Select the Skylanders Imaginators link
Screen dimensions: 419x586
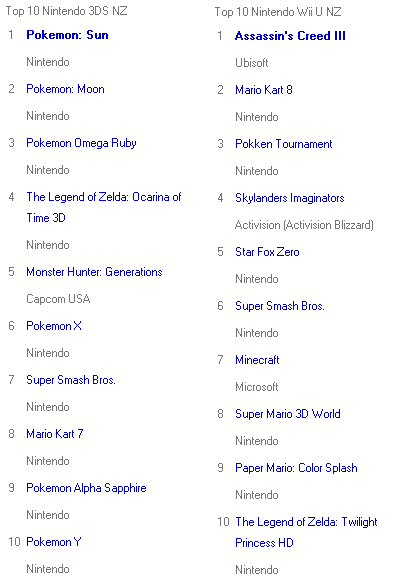(x=290, y=198)
